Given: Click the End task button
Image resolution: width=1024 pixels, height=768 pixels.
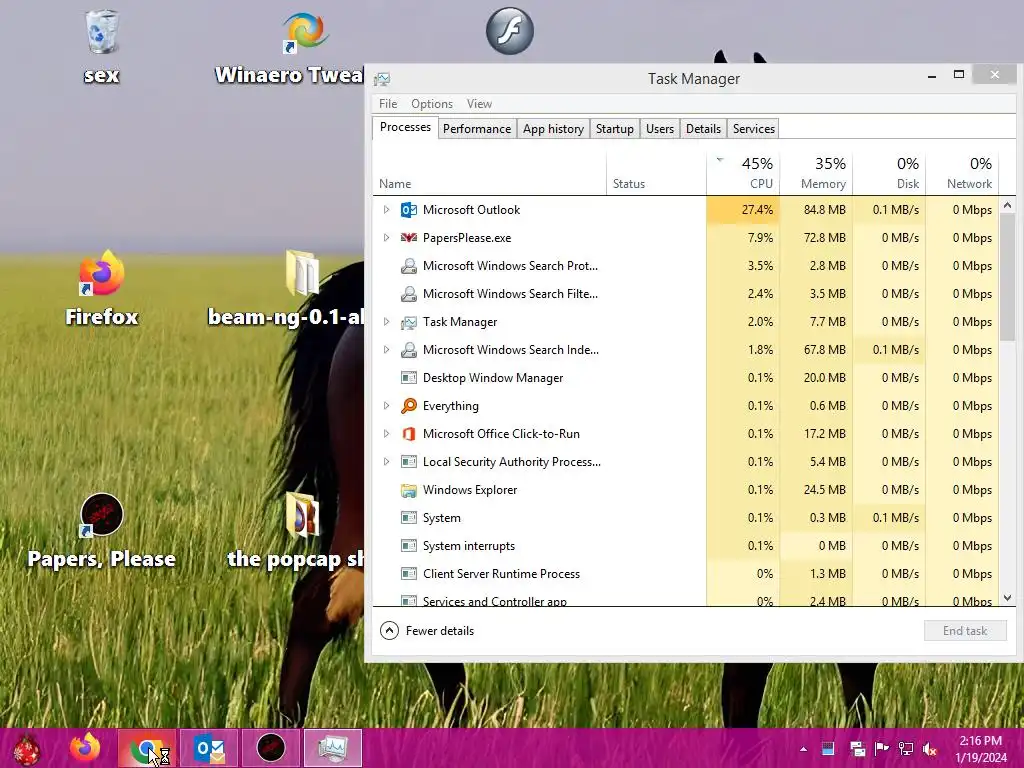Looking at the screenshot, I should pyautogui.click(x=965, y=631).
